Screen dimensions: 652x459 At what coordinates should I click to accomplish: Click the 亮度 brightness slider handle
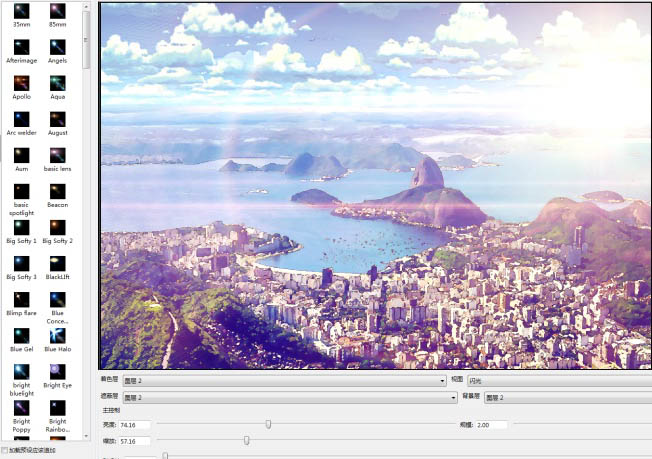click(269, 424)
